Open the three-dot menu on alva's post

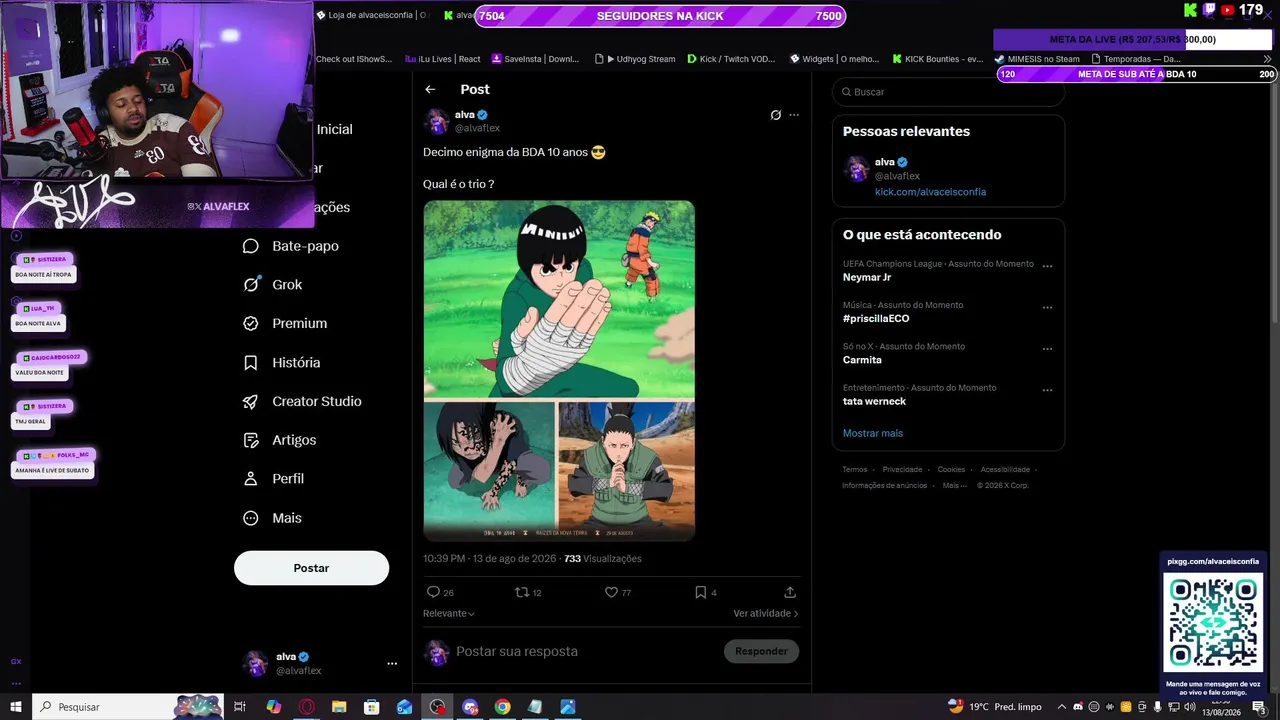coord(794,115)
